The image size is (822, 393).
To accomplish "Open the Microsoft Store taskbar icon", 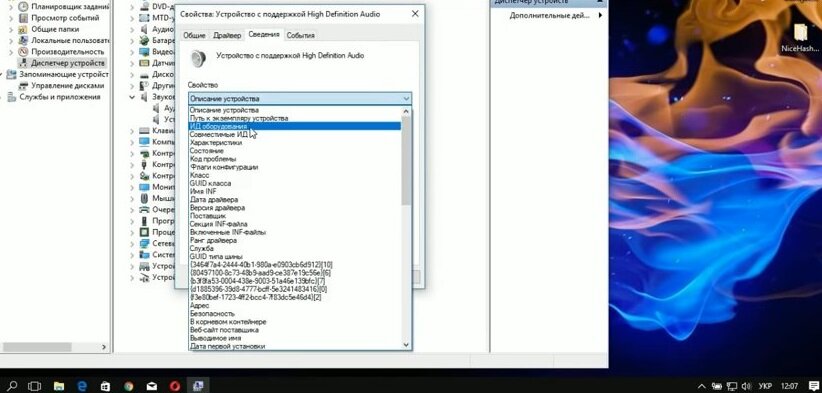I will click(105, 386).
